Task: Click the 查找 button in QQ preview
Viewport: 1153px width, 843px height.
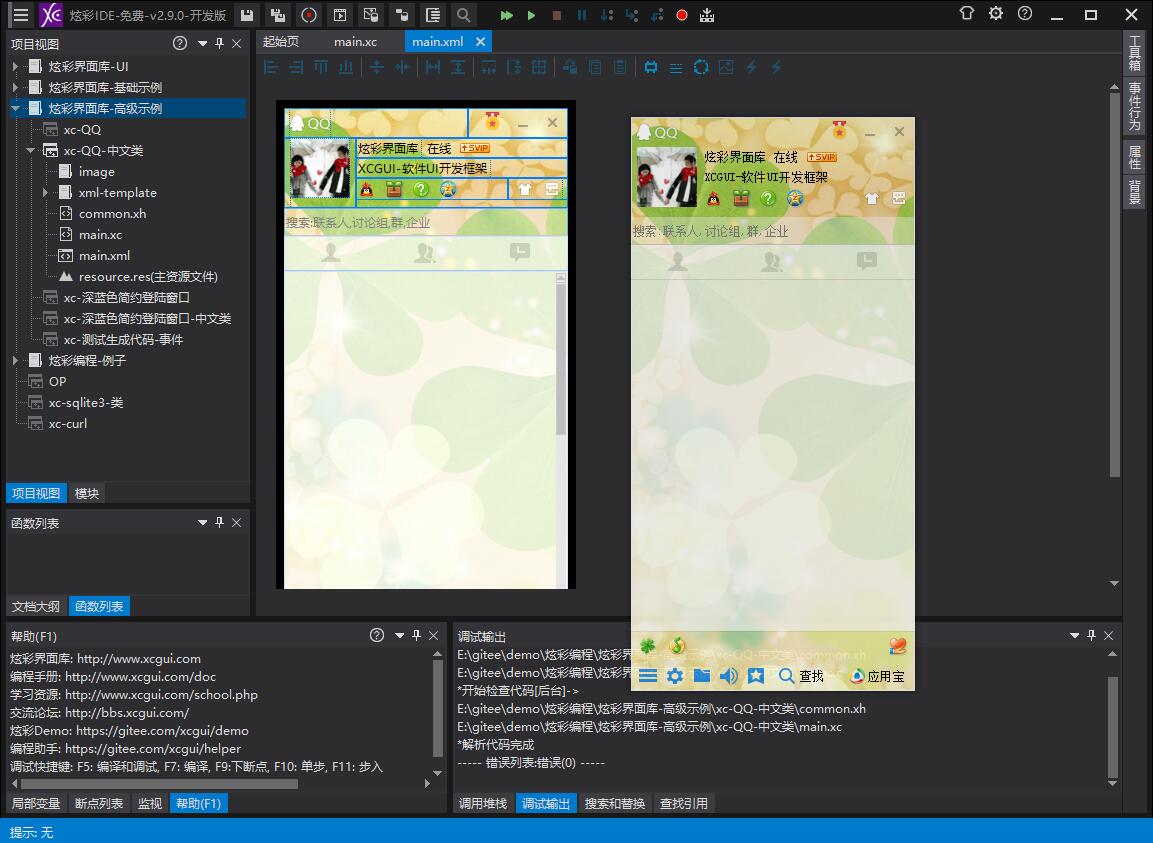Action: pos(802,676)
